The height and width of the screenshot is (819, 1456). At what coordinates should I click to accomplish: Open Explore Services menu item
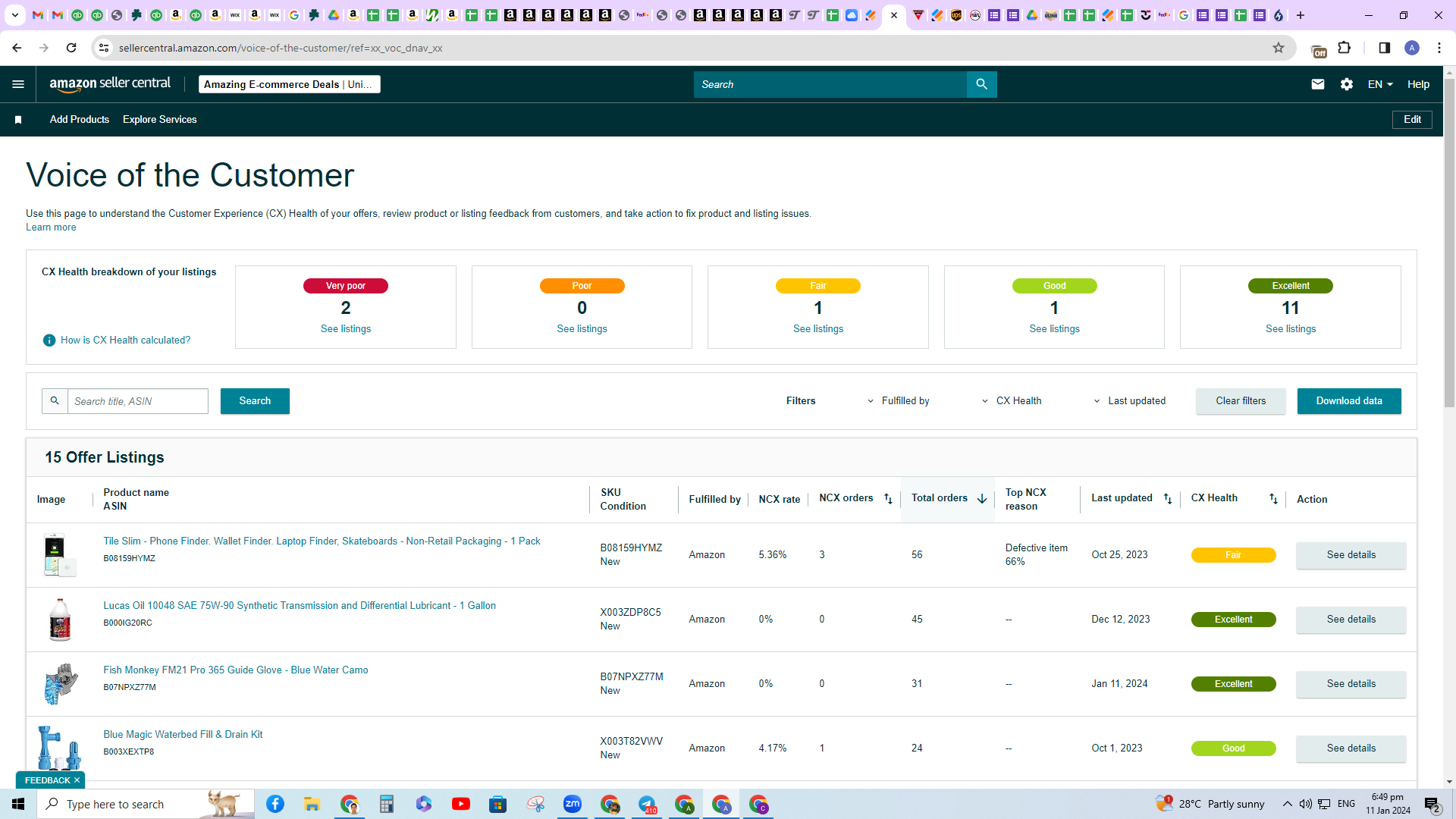click(x=160, y=120)
